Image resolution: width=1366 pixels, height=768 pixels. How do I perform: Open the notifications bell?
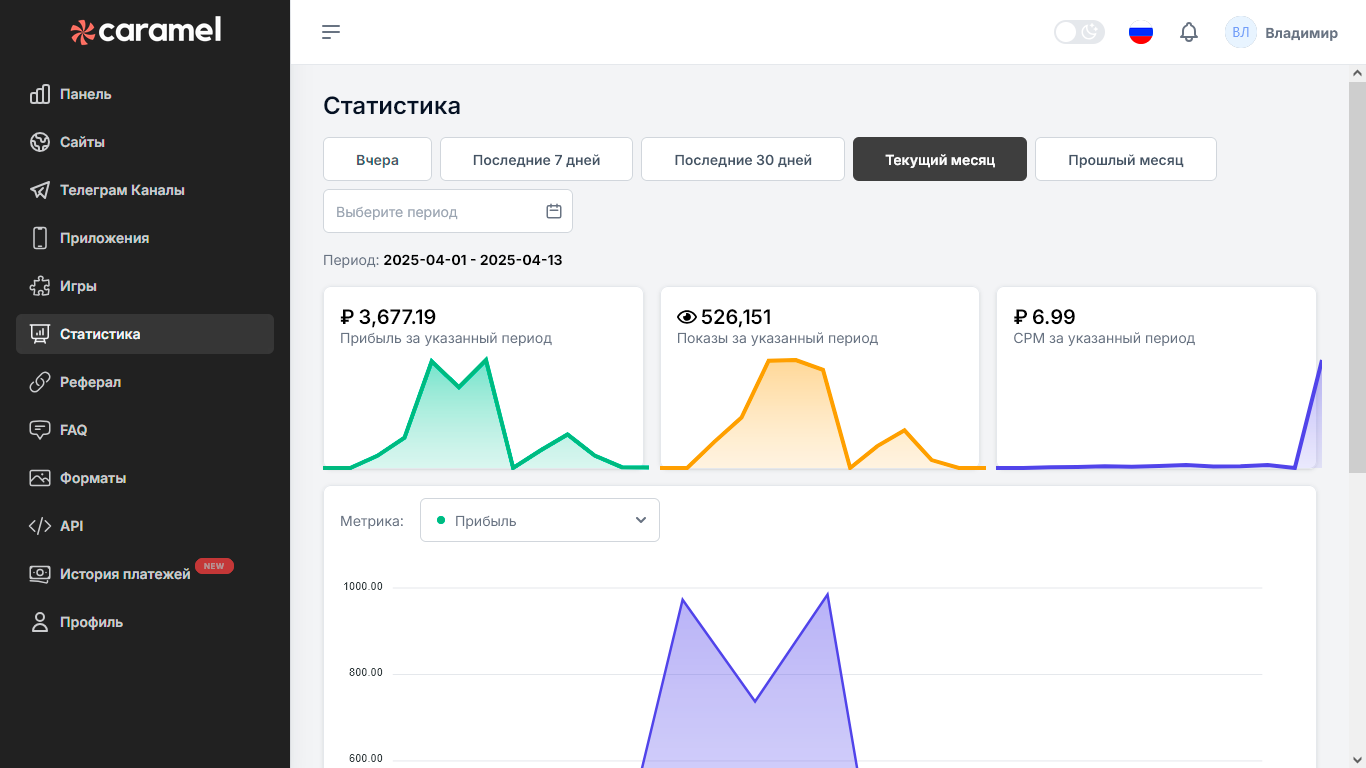coord(1189,32)
